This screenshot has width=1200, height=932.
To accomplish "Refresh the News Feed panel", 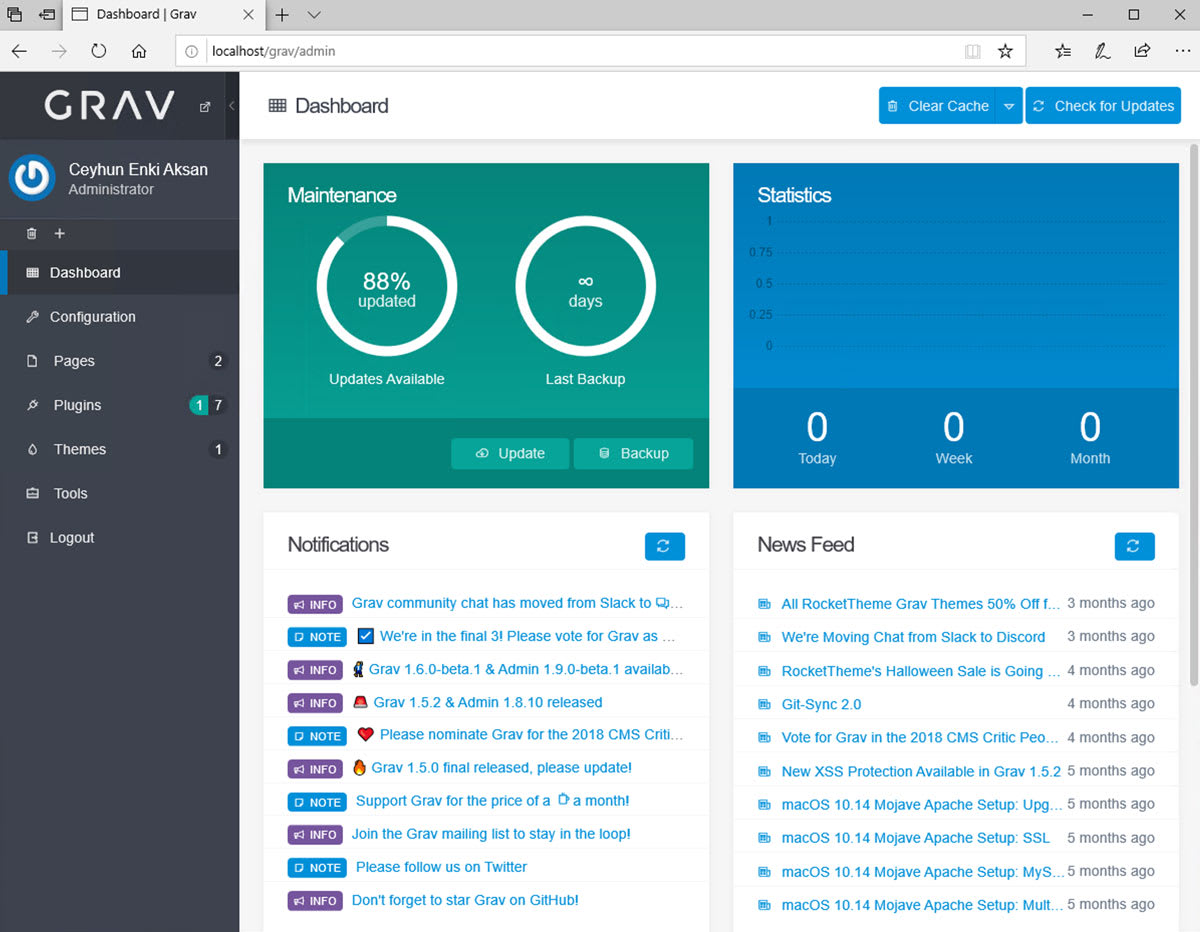I will [x=1135, y=546].
